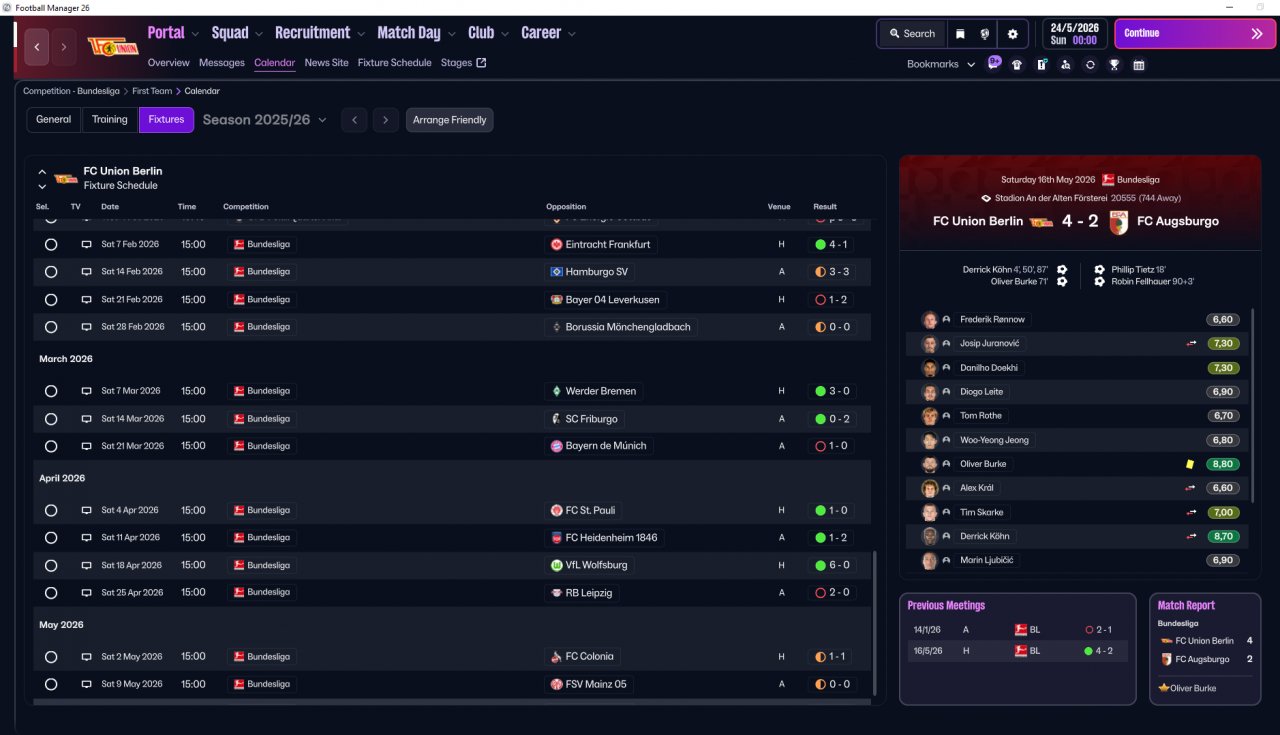Go back with the left arrow button
Screen dimensions: 1280x735
(37, 47)
